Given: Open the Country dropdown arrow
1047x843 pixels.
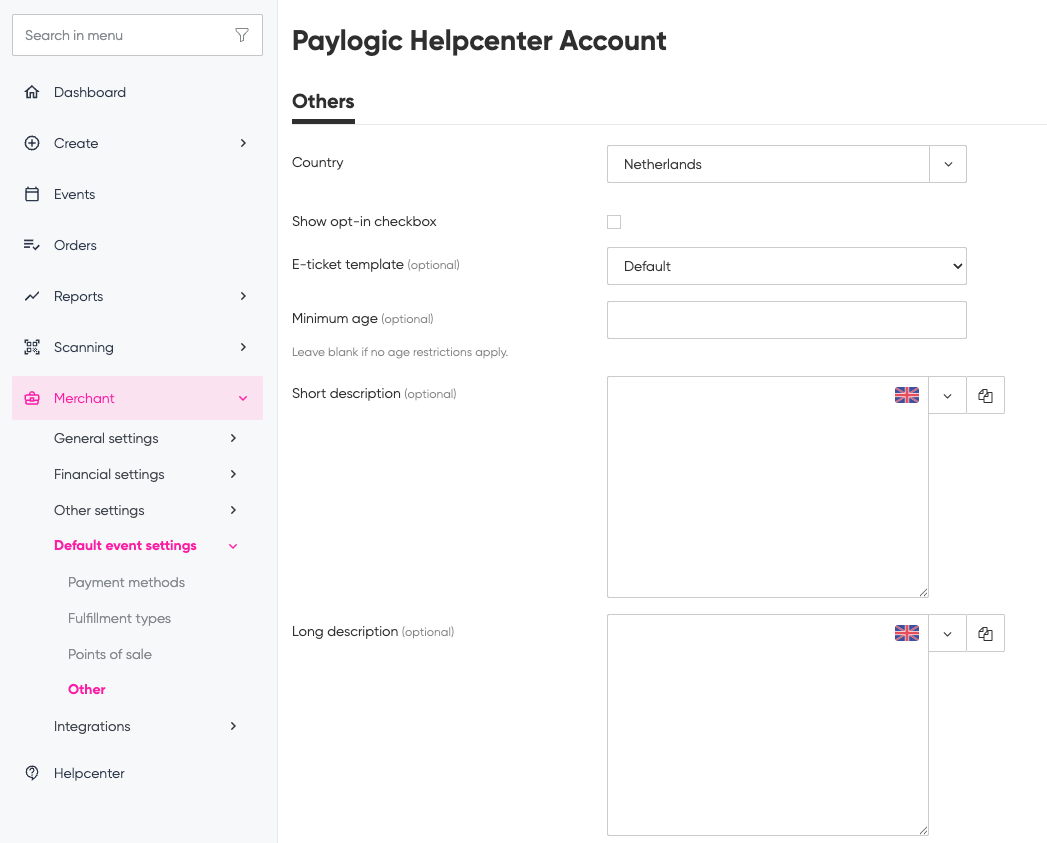Looking at the screenshot, I should coord(948,164).
